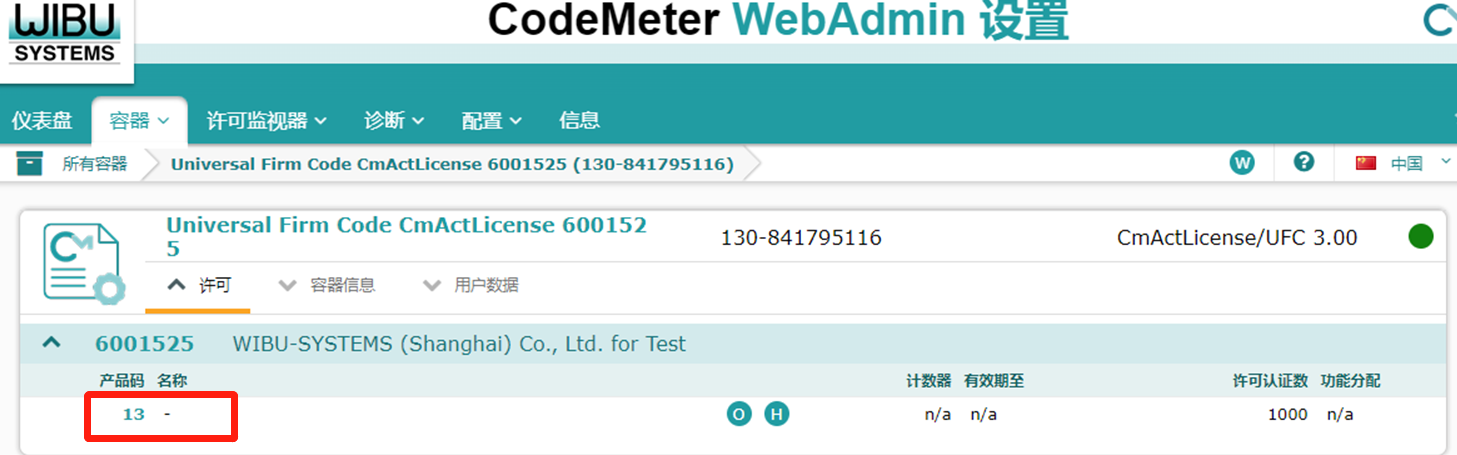This screenshot has height=455, width=1457.
Task: Open product code 13 link
Action: pyautogui.click(x=133, y=414)
